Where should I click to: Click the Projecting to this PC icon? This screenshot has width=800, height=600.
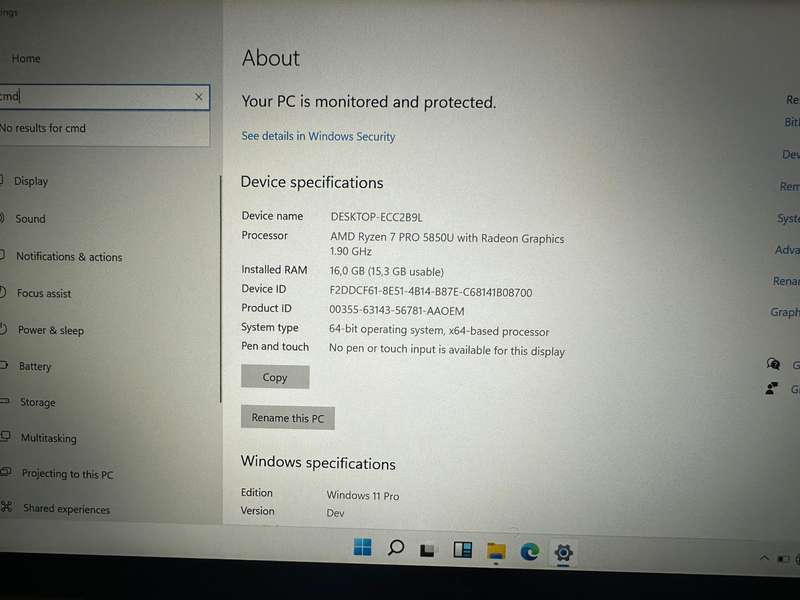coord(6,471)
